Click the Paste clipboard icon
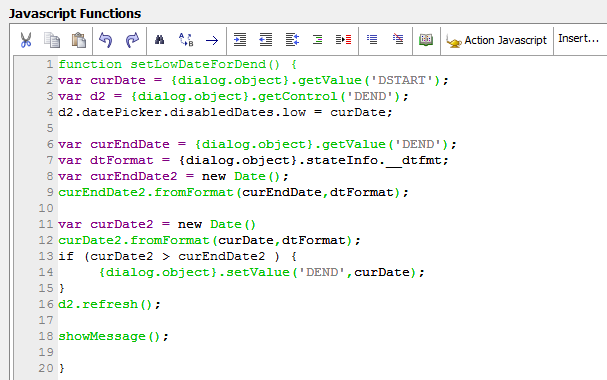 (79, 40)
